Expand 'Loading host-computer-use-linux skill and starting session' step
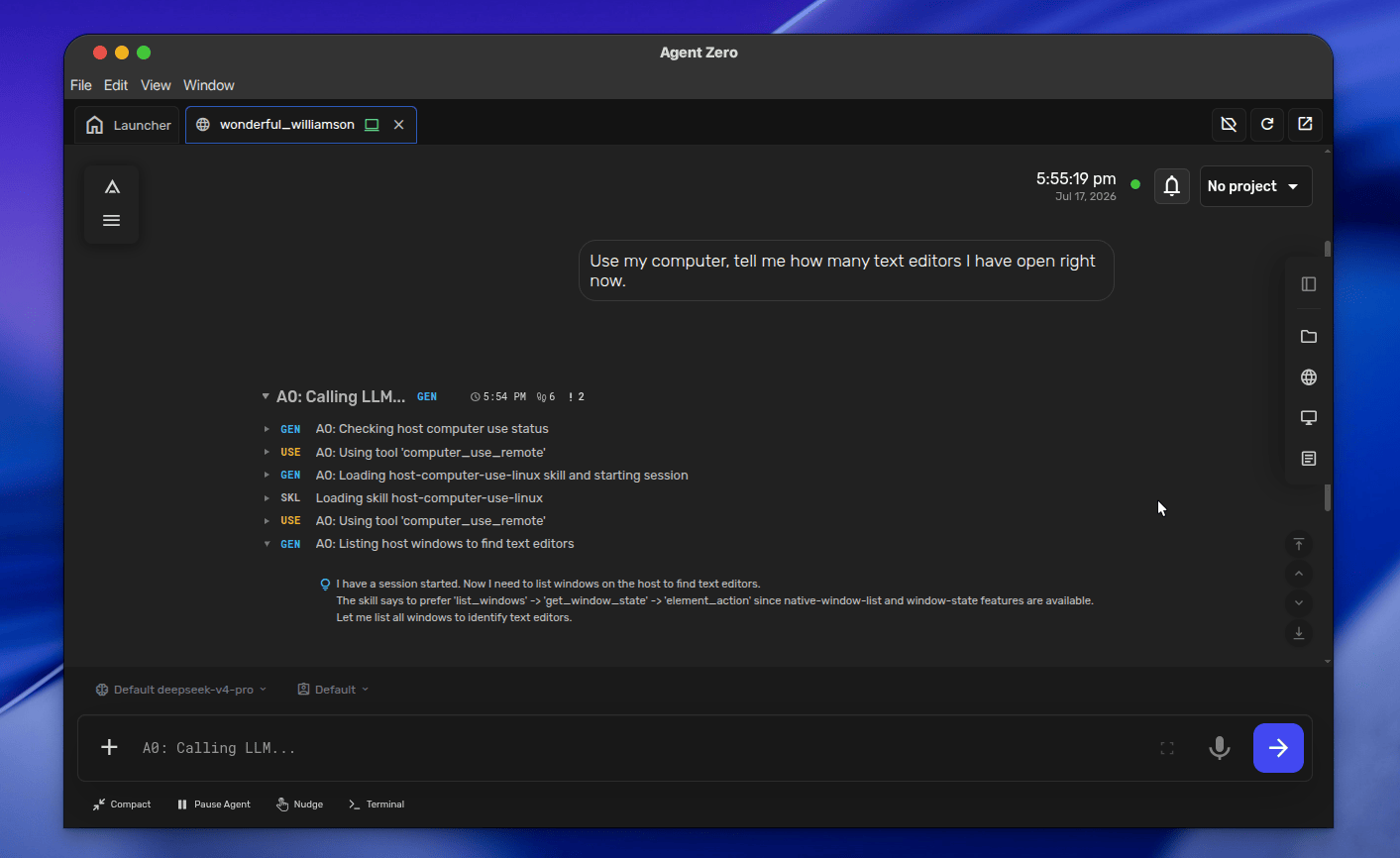The width and height of the screenshot is (1400, 858). 267,475
